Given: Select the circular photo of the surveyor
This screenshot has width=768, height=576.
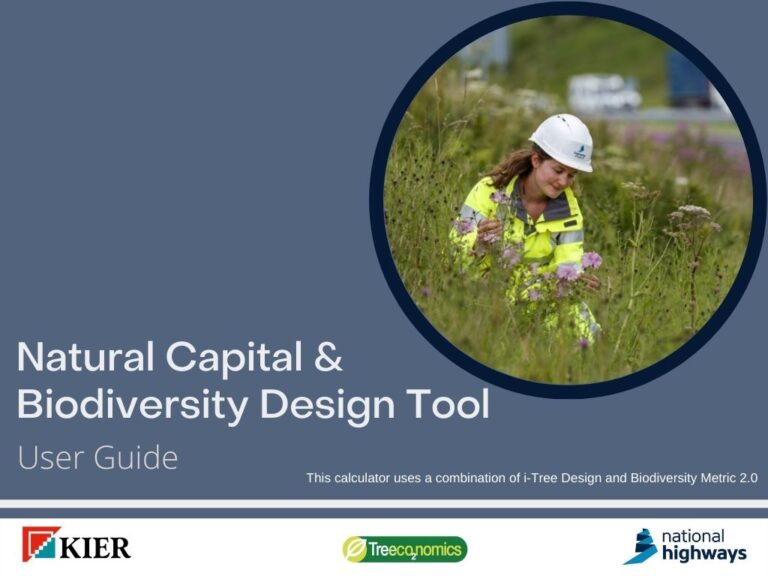Looking at the screenshot, I should [x=567, y=199].
